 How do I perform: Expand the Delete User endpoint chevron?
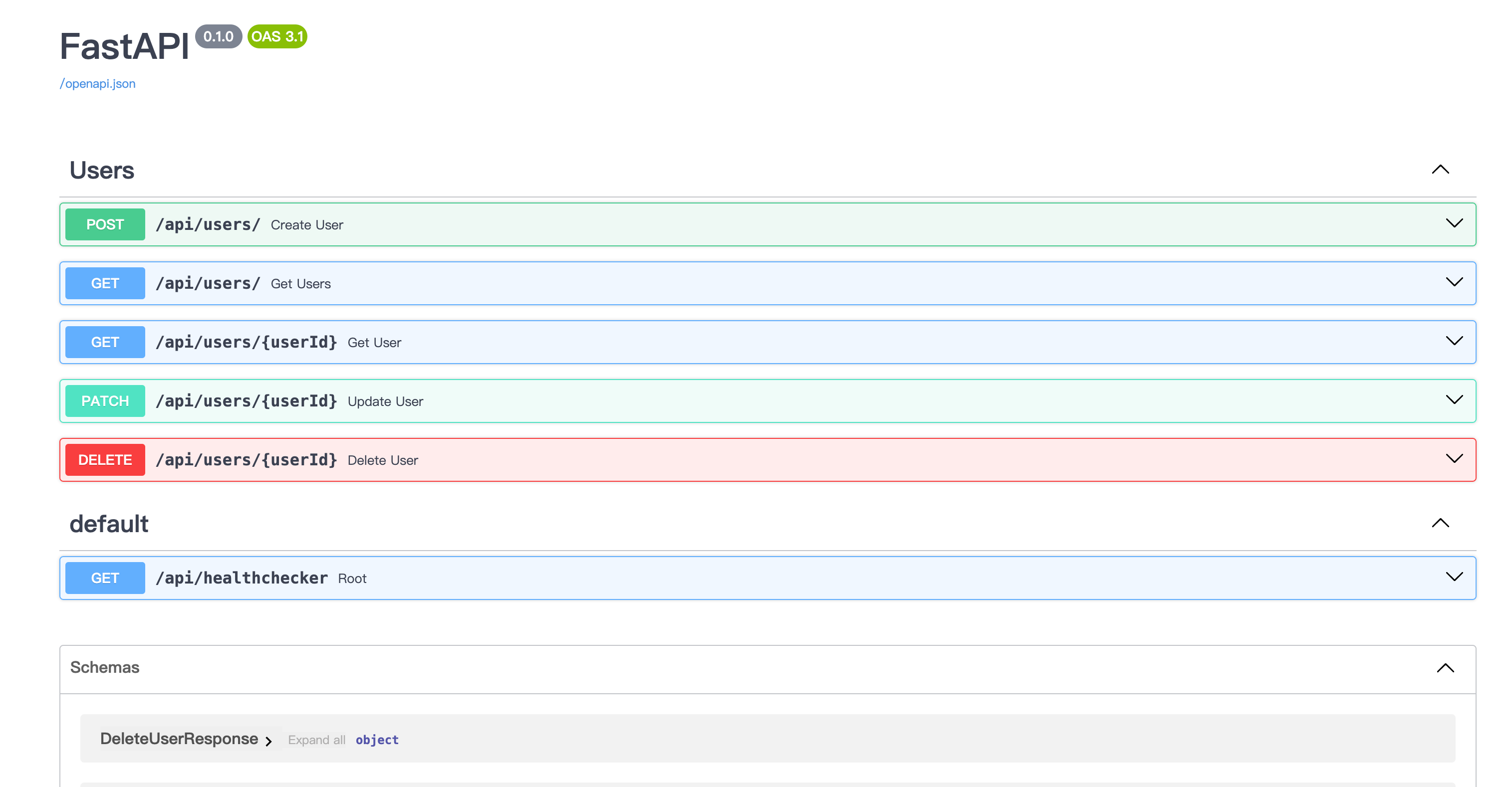coord(1454,459)
